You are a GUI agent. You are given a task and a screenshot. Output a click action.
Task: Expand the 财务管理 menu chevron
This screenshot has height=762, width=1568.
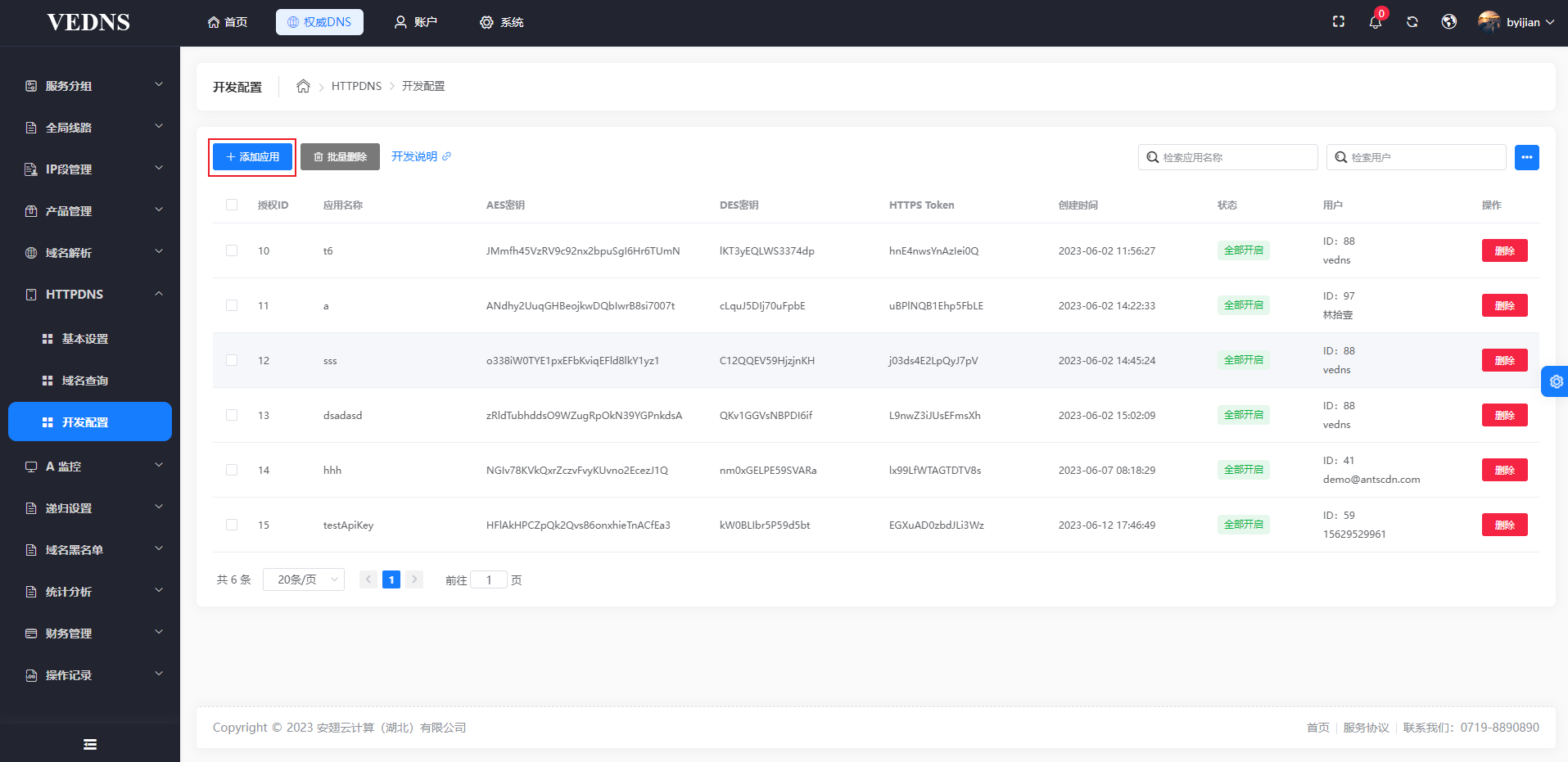[x=159, y=632]
